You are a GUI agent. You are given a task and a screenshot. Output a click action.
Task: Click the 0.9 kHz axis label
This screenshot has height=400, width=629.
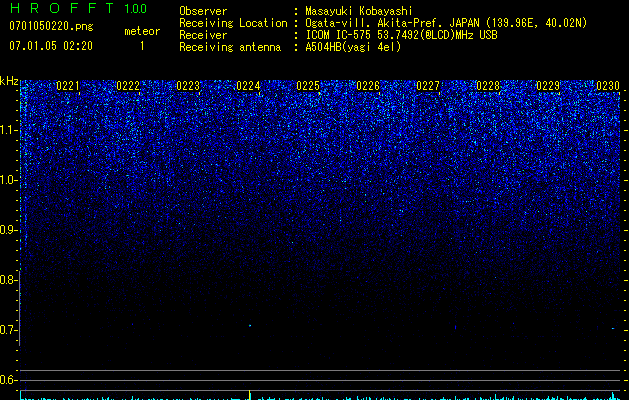point(8,230)
